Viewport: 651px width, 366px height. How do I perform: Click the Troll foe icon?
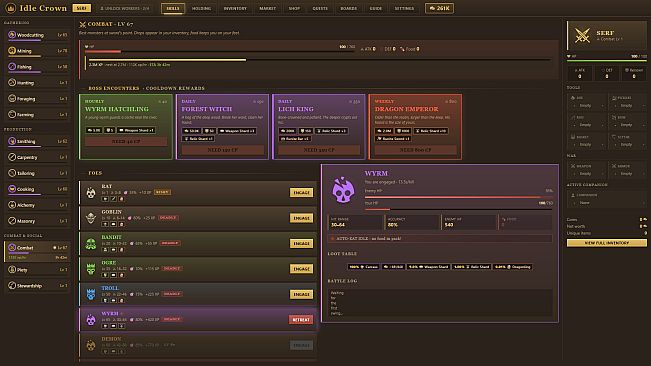pos(91,294)
